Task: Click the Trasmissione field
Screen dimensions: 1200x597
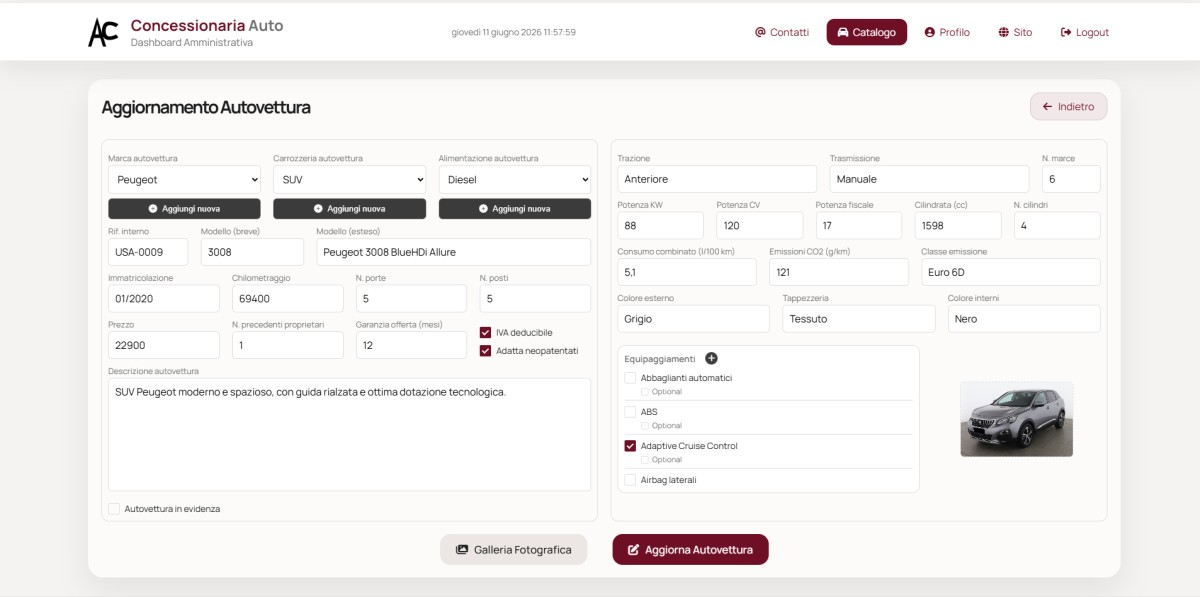Action: [929, 179]
